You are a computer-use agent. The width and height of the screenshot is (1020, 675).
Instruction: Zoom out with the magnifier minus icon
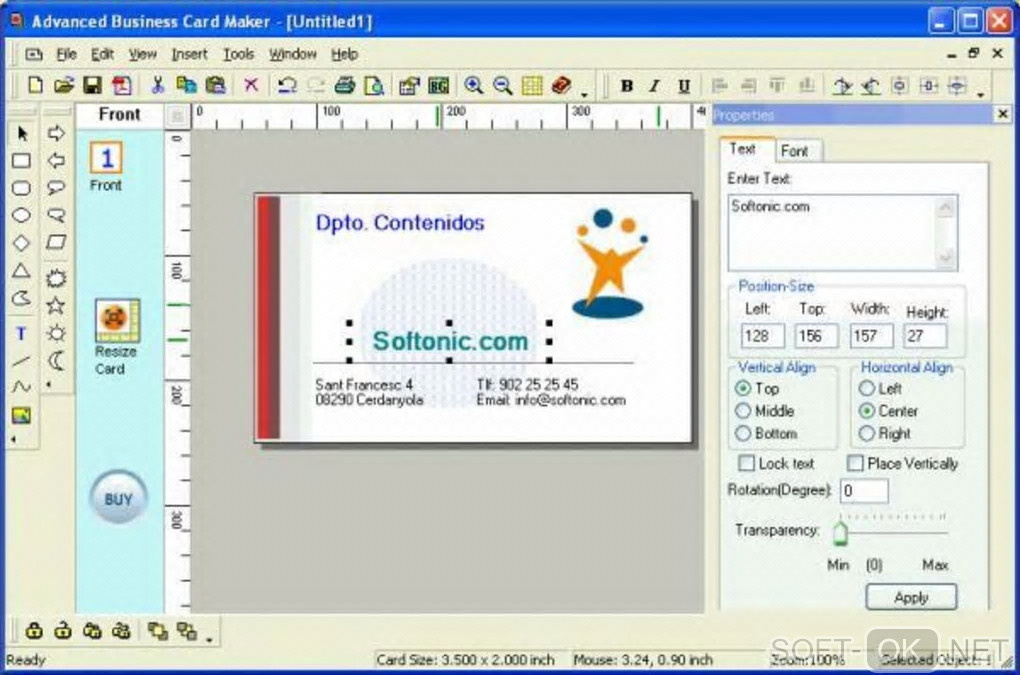pos(502,85)
